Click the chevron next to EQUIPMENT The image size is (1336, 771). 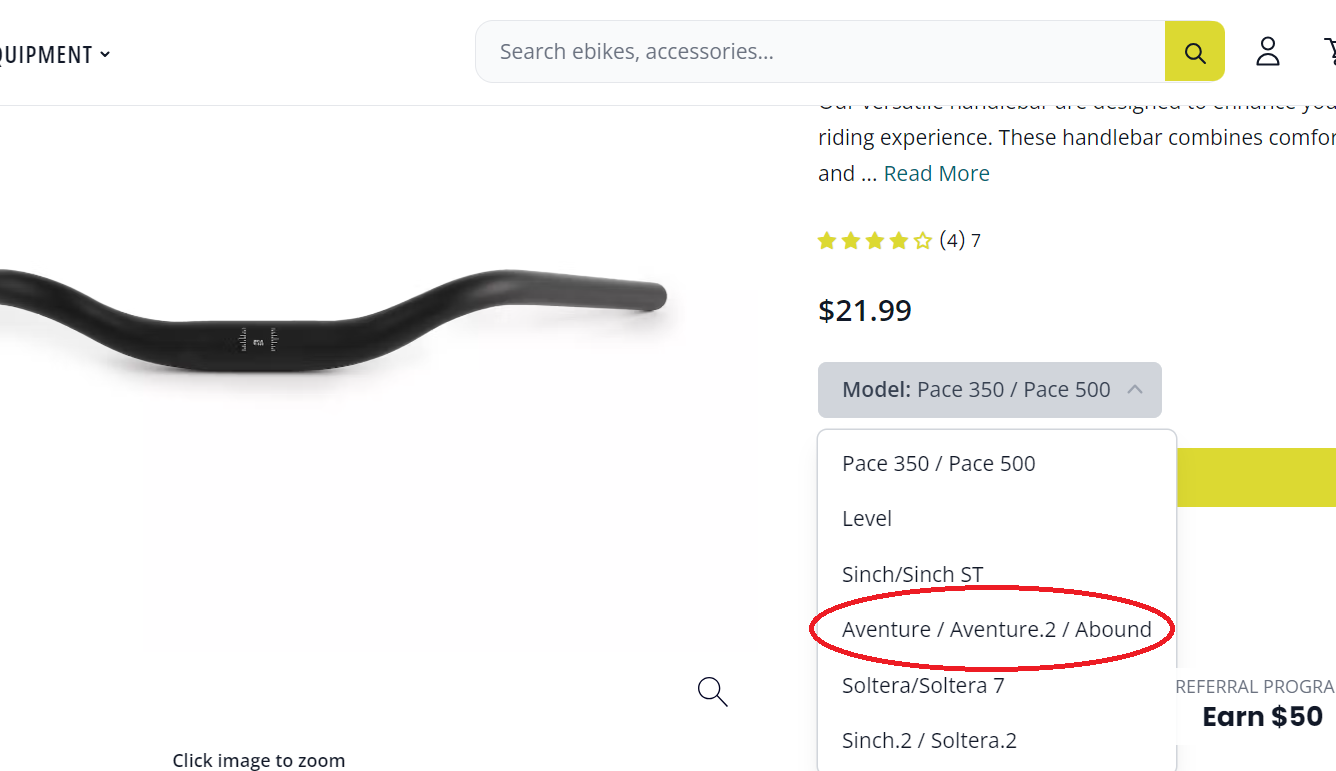(104, 54)
